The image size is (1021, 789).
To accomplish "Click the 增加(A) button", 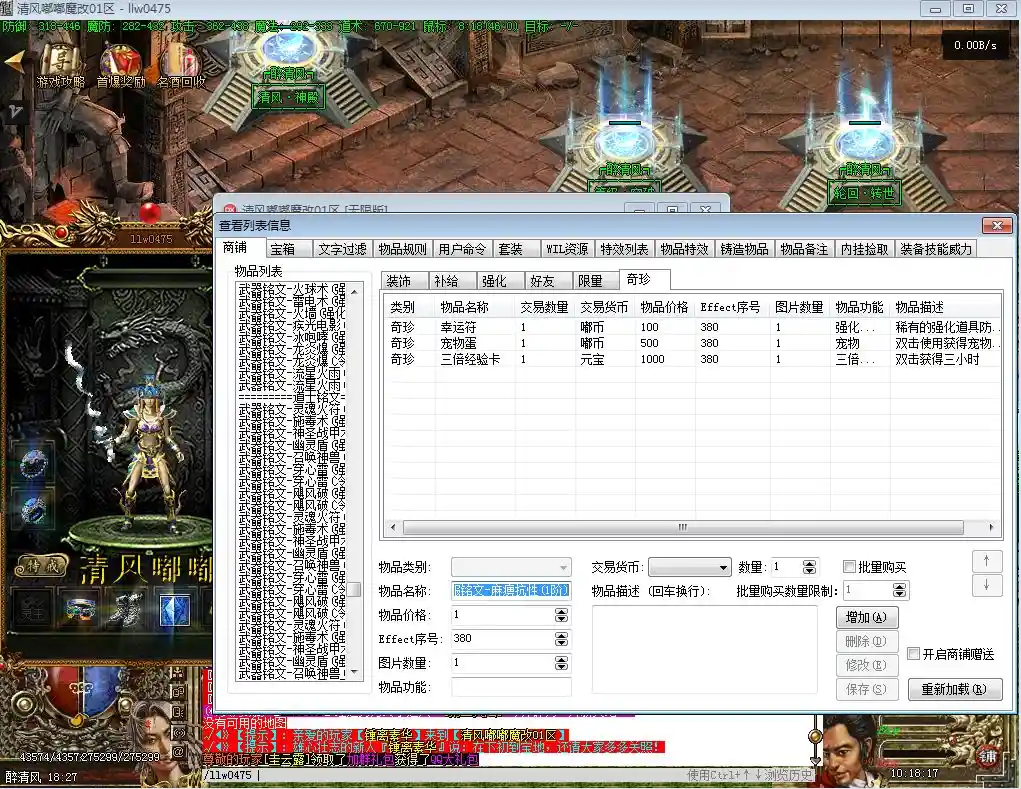I will point(867,617).
